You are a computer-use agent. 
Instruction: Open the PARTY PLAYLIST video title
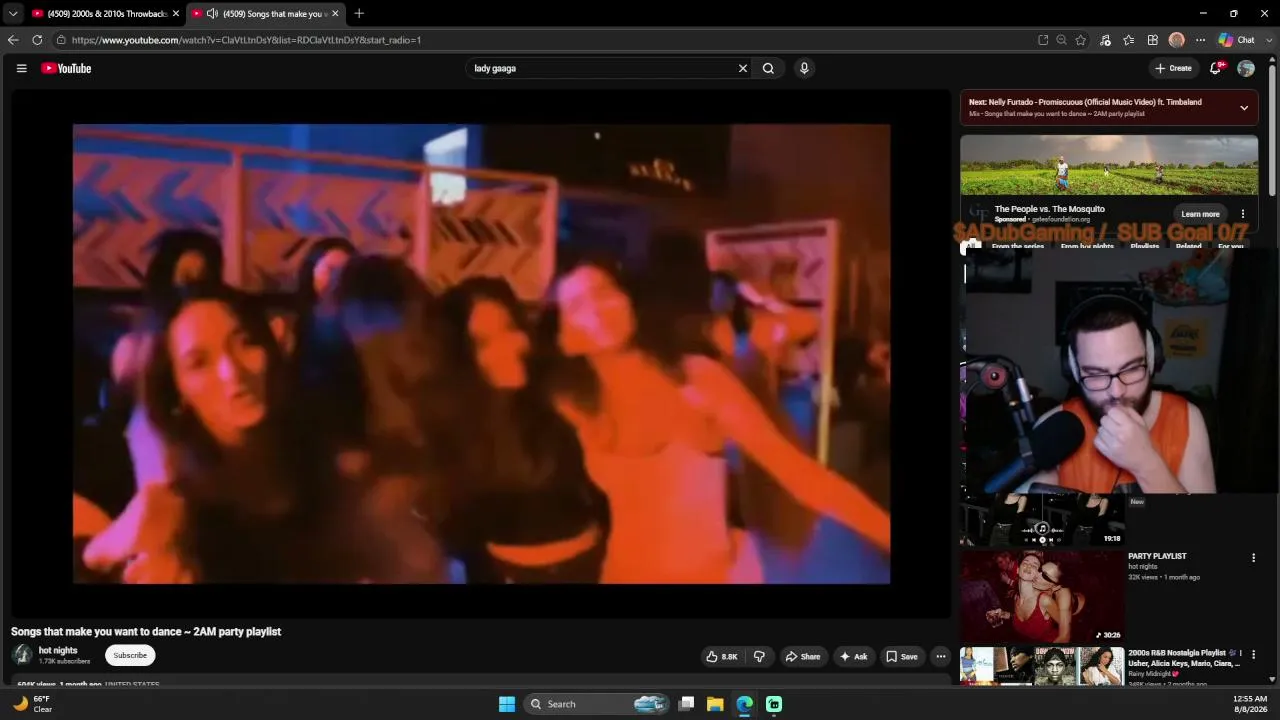1157,556
